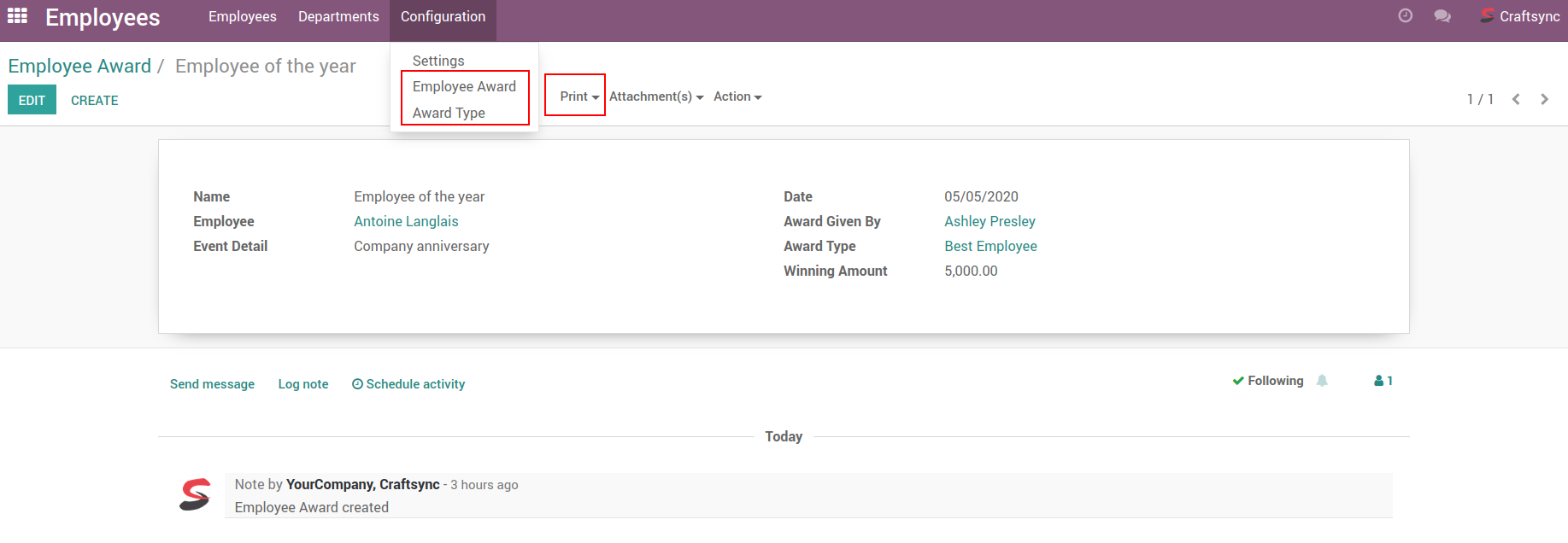Expand the Print dropdown
The width and height of the screenshot is (1568, 543).
click(x=578, y=96)
